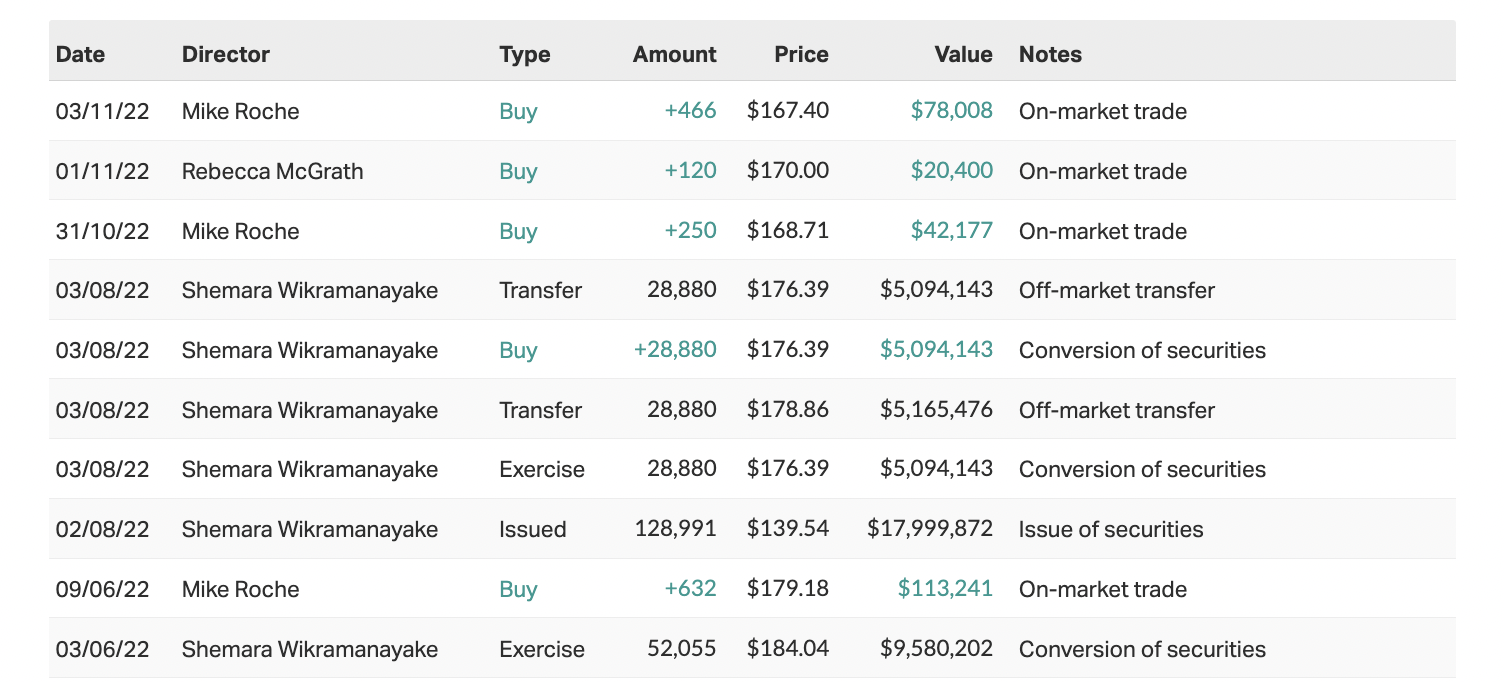Click the 52,055 exercise amount
Viewport: 1504px width, 682px height.
[682, 649]
